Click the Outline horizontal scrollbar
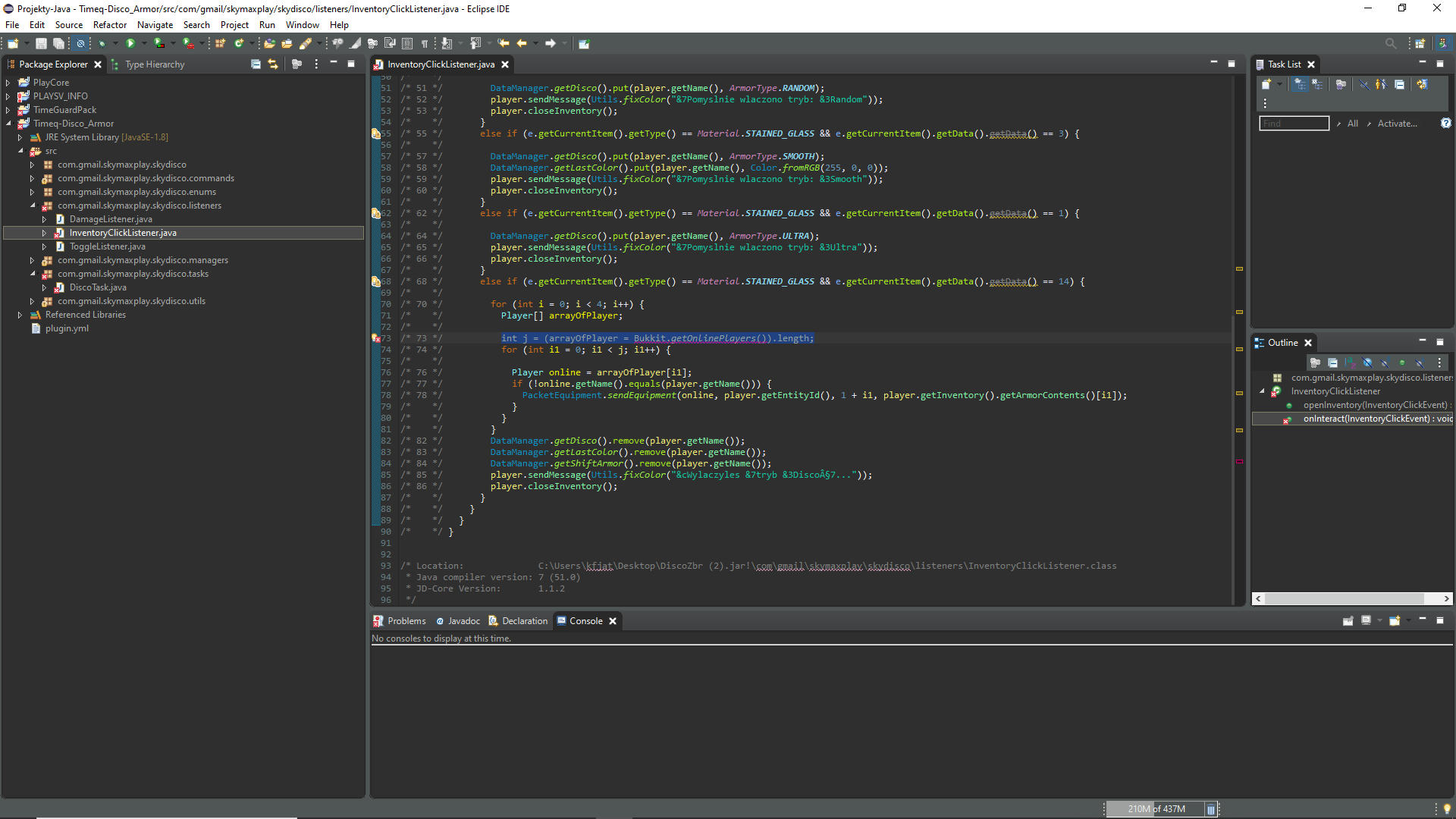This screenshot has height=819, width=1456. 1351,598
